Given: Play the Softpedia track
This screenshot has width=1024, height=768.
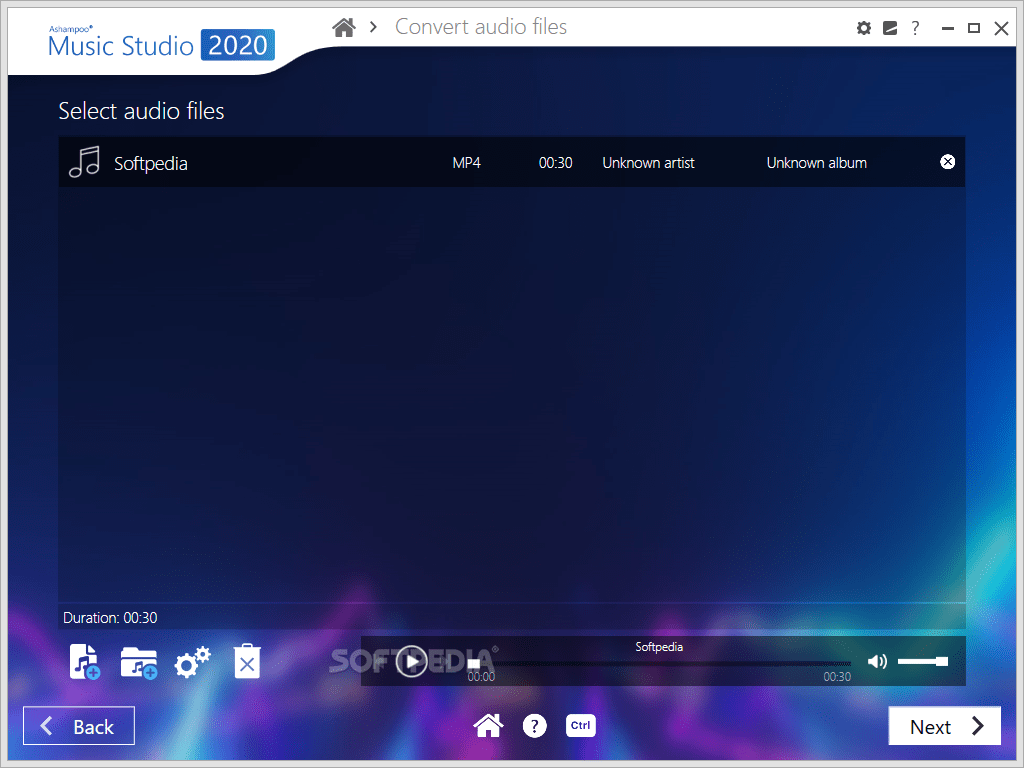Looking at the screenshot, I should point(411,662).
